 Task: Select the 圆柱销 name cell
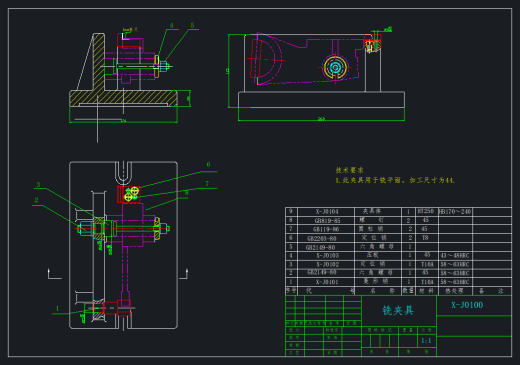click(371, 229)
